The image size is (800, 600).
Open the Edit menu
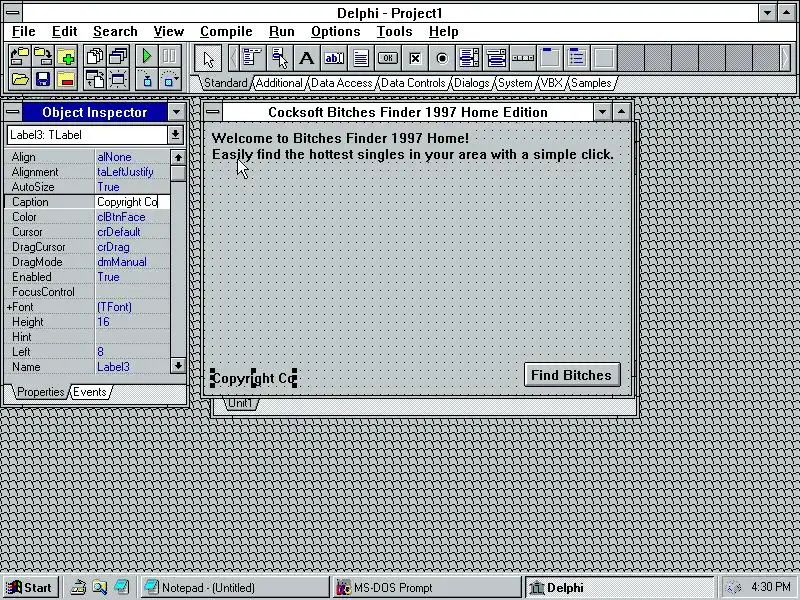[64, 32]
